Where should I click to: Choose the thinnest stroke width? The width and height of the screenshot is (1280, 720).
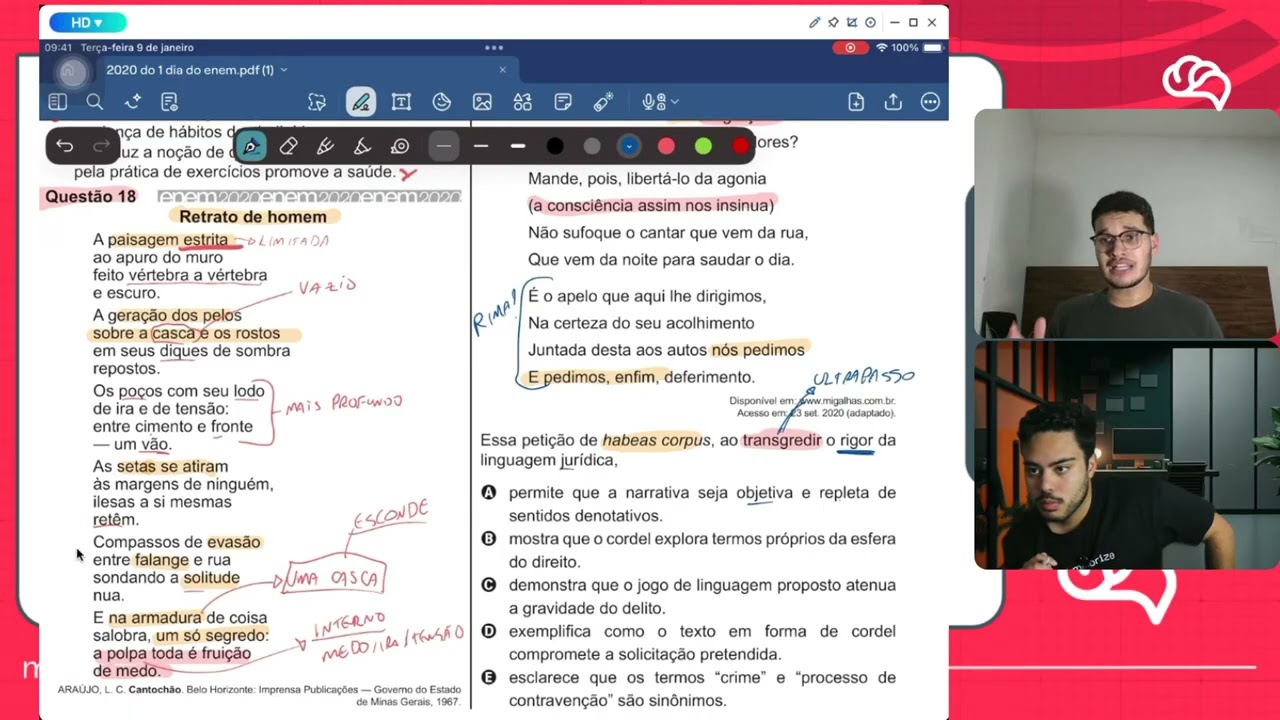pos(444,146)
